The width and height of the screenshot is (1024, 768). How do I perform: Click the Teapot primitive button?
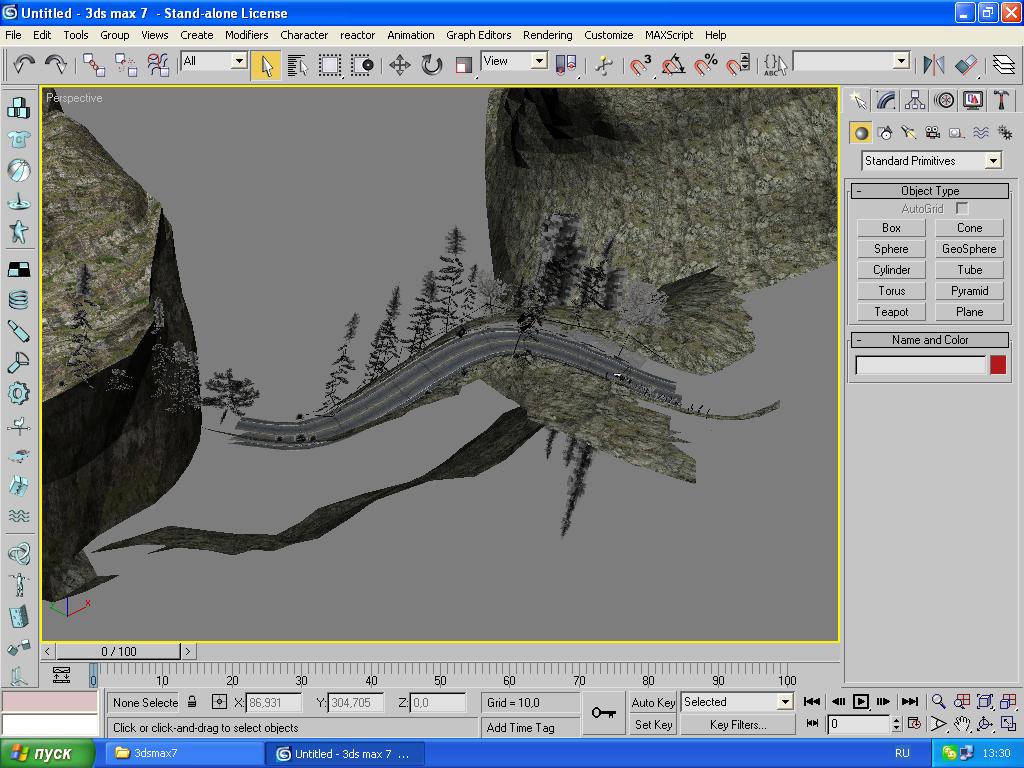point(891,312)
